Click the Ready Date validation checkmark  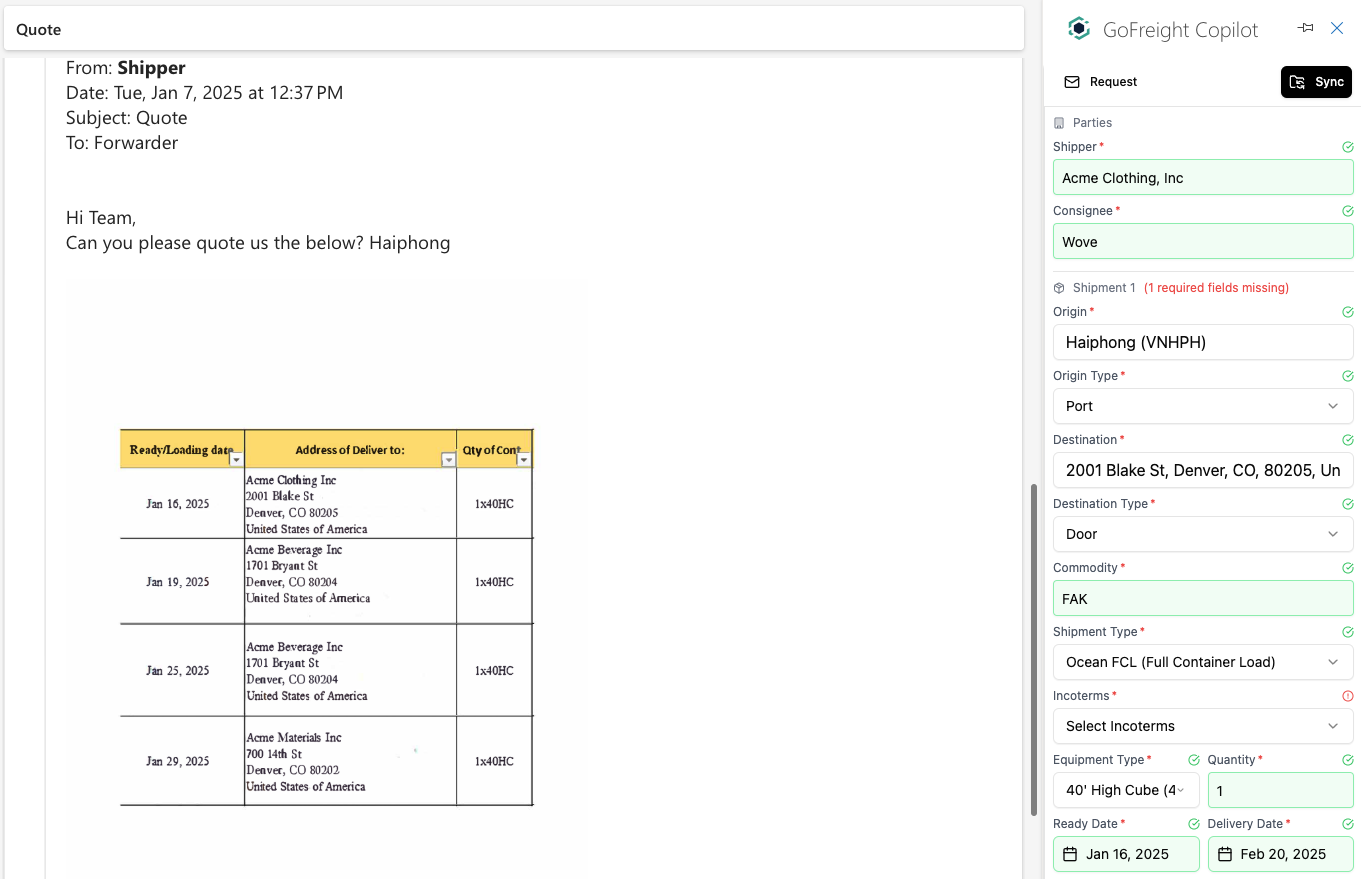tap(1194, 824)
